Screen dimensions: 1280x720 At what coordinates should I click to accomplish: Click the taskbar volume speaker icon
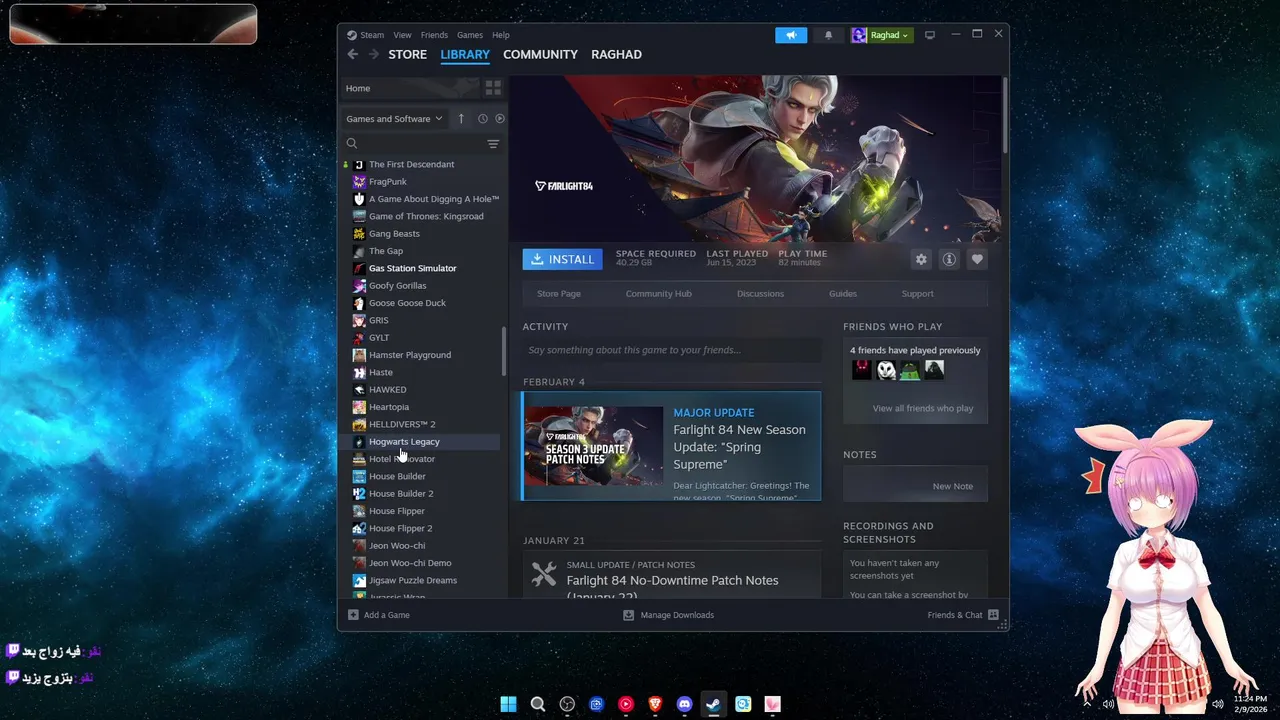[x=1218, y=704]
